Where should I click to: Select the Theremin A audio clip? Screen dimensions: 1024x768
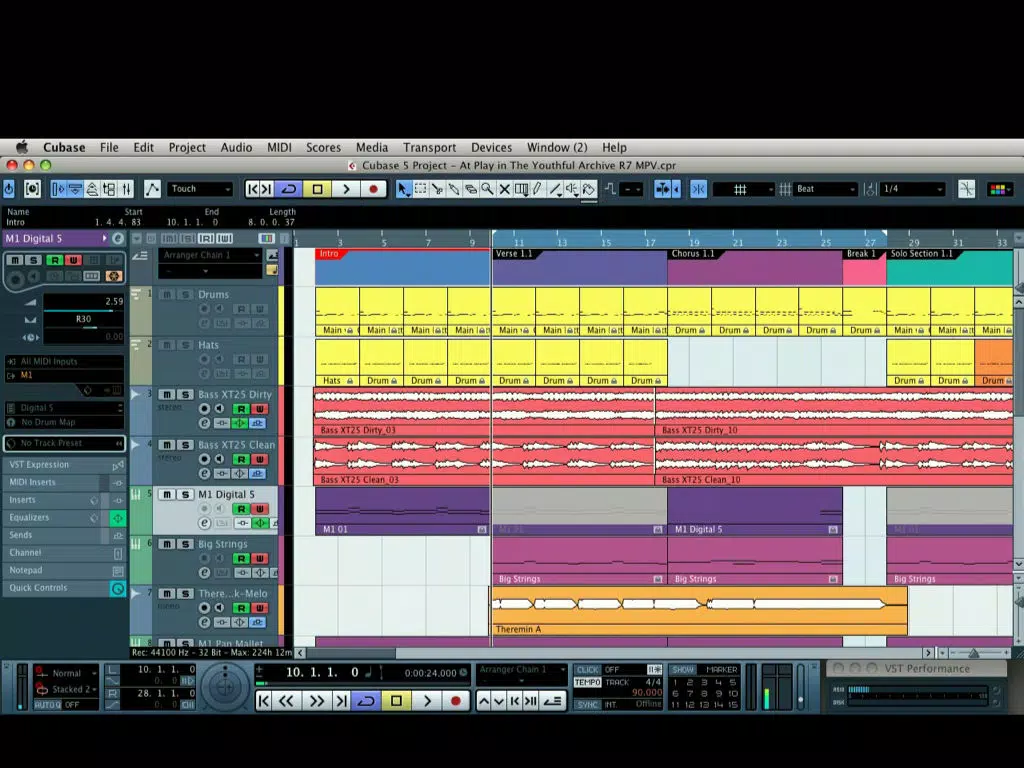pyautogui.click(x=699, y=611)
